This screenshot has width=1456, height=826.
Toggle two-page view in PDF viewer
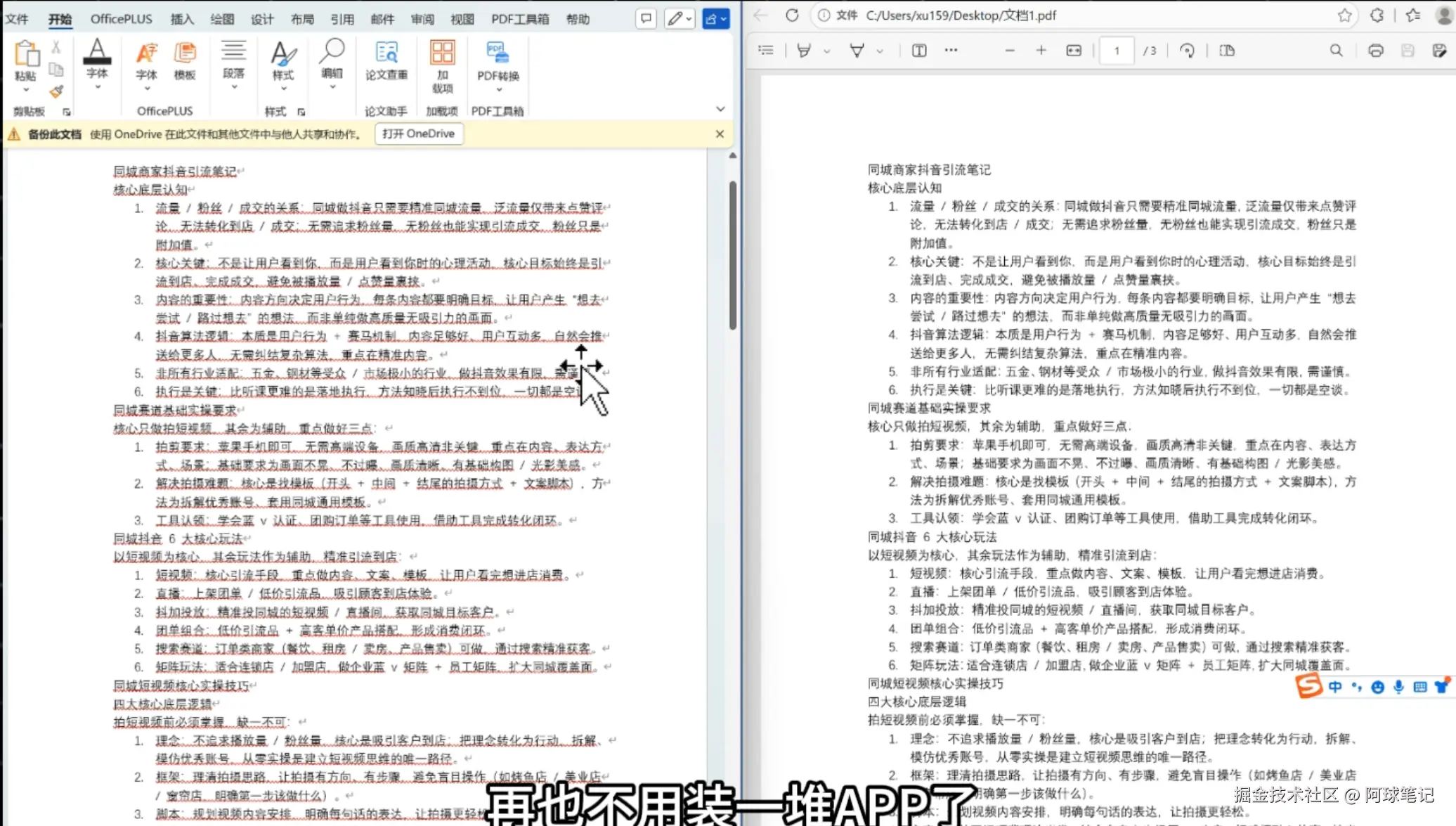(x=1227, y=50)
